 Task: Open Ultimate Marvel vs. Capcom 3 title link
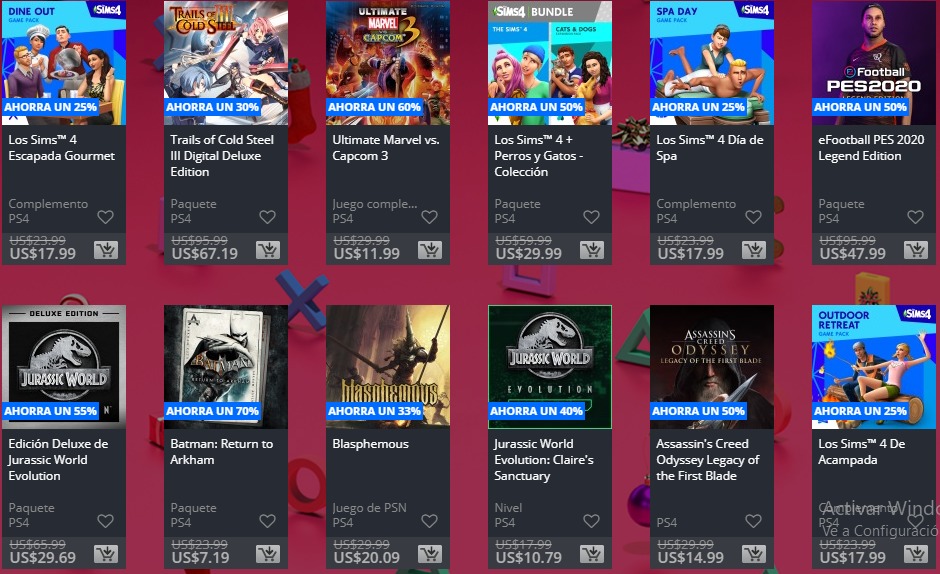coord(386,148)
